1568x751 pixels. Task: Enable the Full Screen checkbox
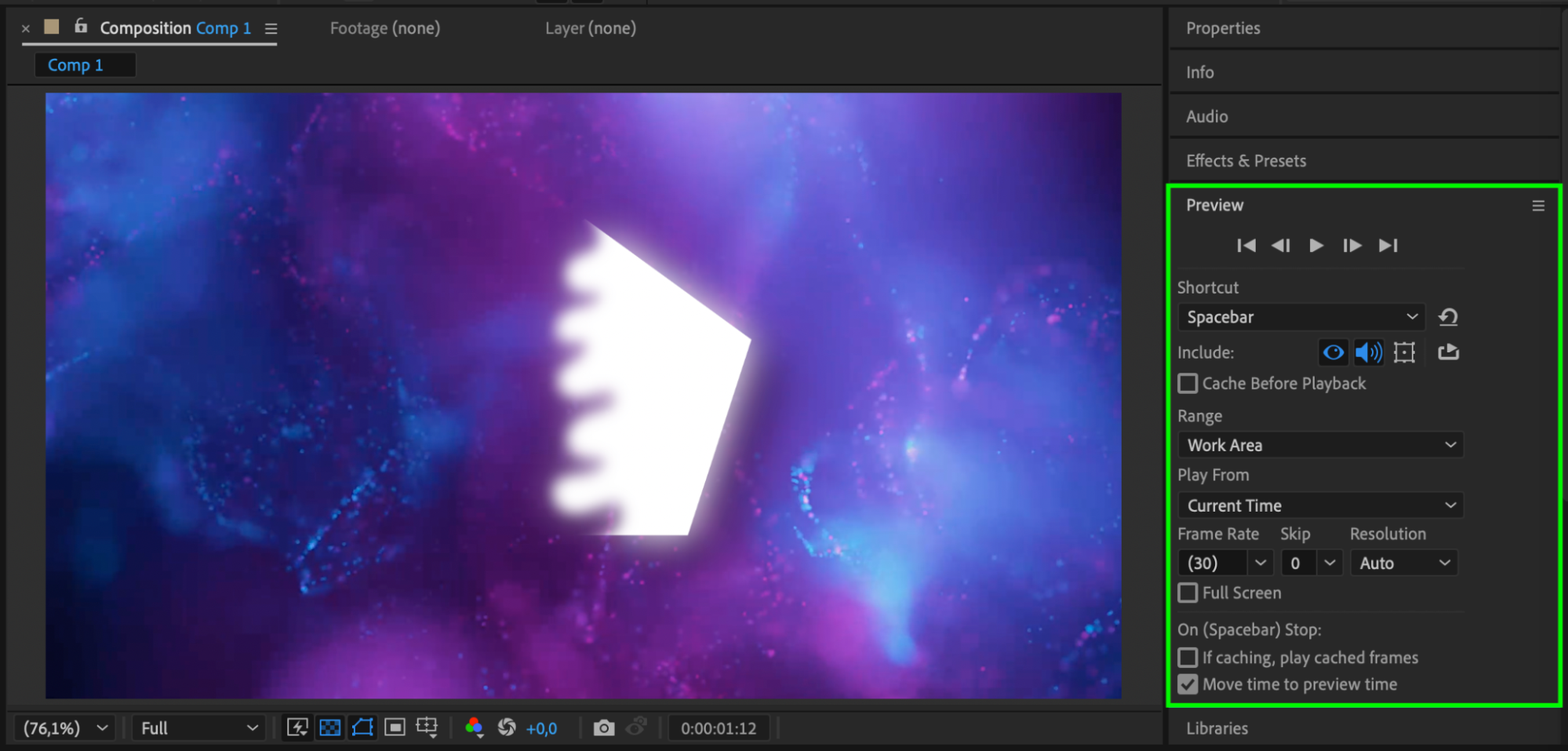(x=1188, y=592)
